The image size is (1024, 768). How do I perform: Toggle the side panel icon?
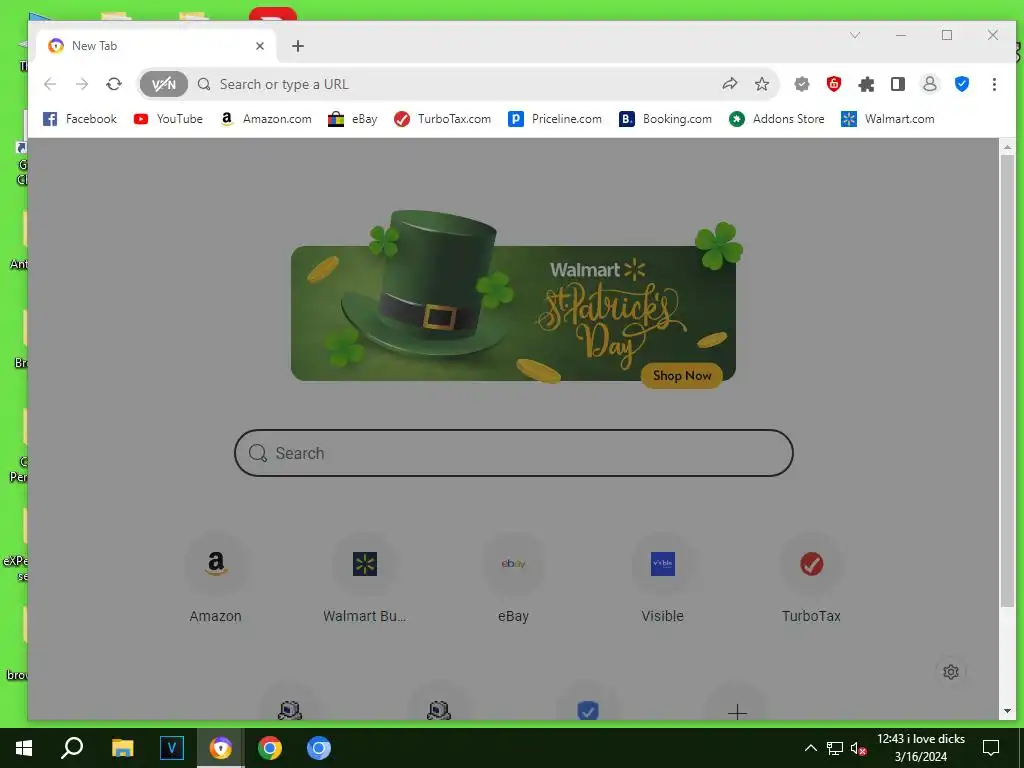(x=898, y=84)
